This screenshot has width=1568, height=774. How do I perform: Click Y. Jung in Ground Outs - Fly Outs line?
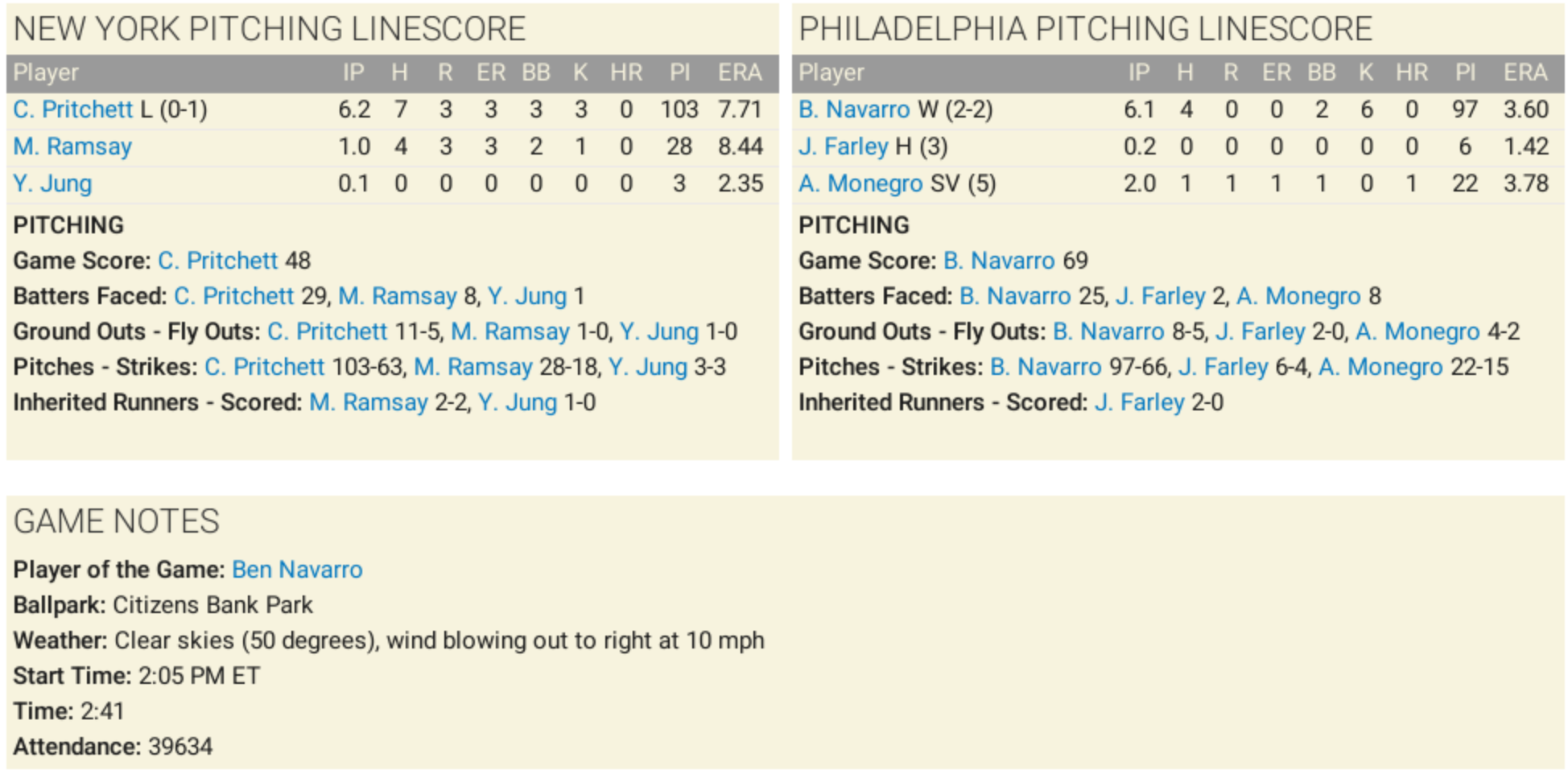point(658,331)
